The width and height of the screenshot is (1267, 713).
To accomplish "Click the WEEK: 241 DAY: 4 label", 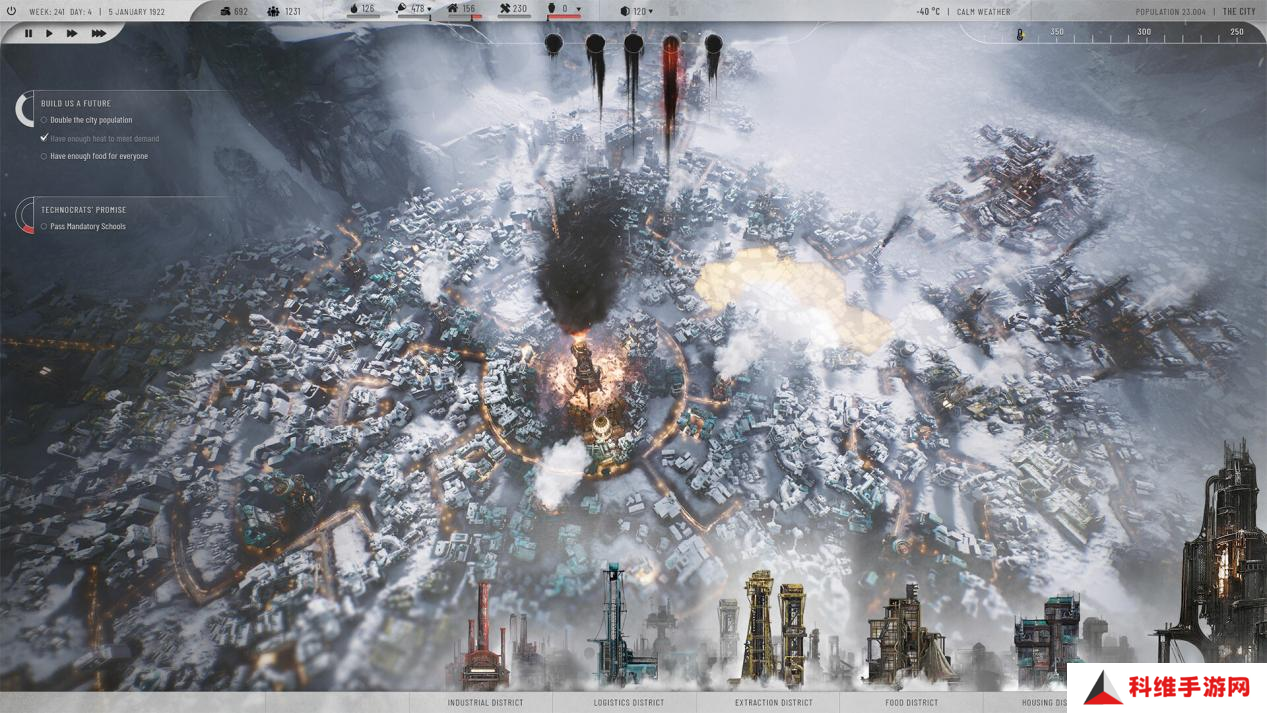I will pyautogui.click(x=60, y=12).
